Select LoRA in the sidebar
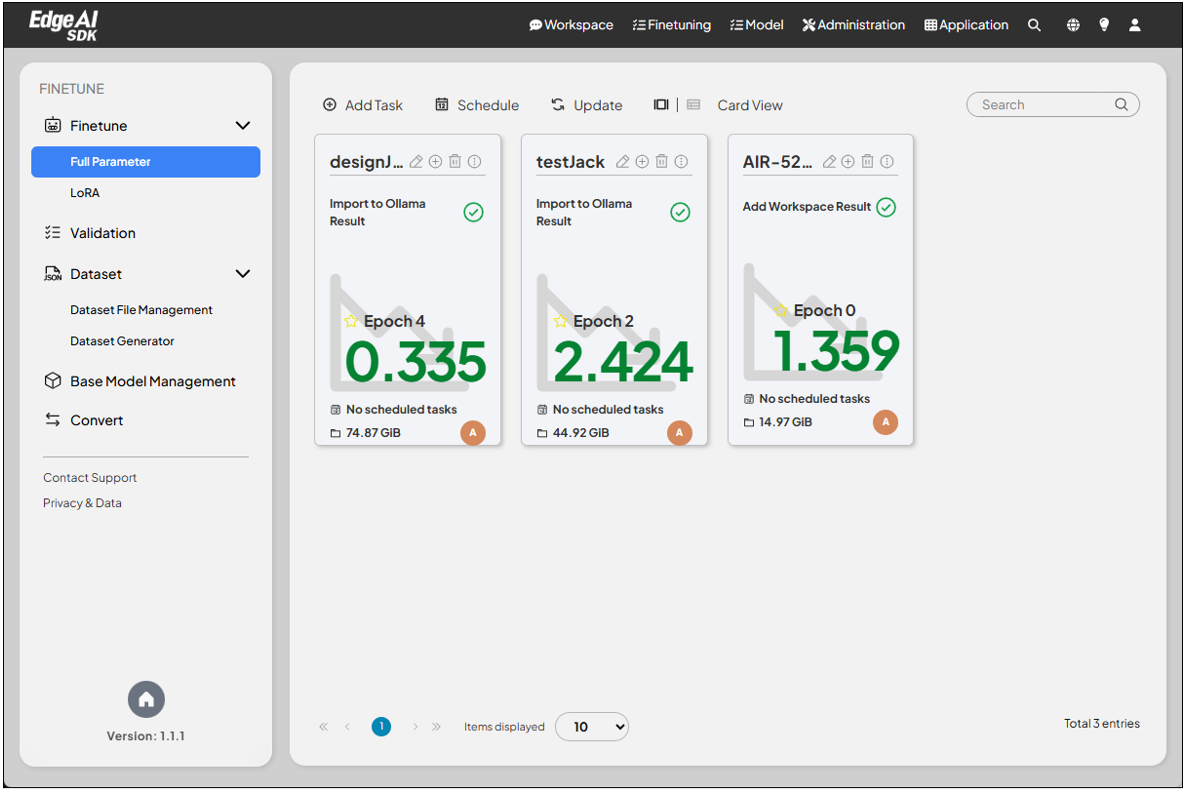The height and width of the screenshot is (792, 1187). click(x=85, y=193)
